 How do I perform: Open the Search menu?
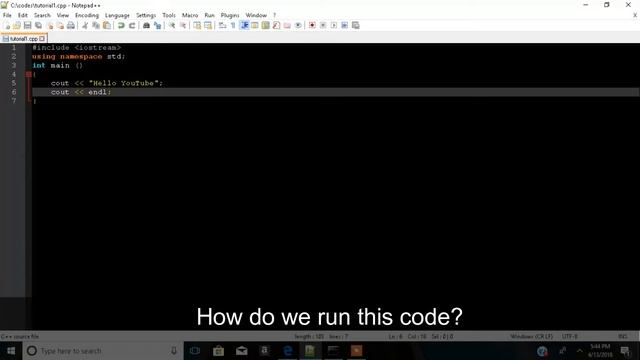[42, 15]
